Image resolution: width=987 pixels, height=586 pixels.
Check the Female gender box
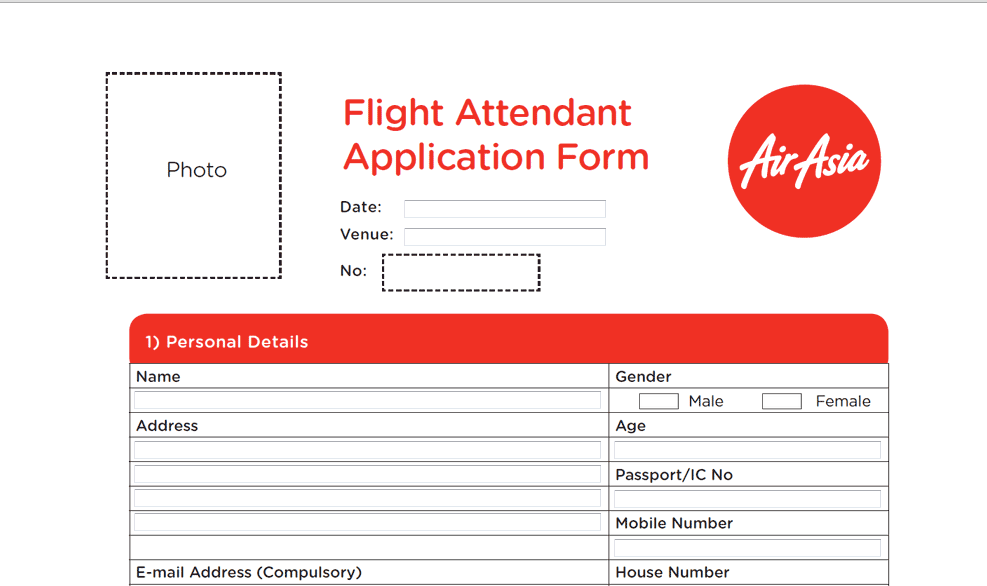tap(781, 401)
